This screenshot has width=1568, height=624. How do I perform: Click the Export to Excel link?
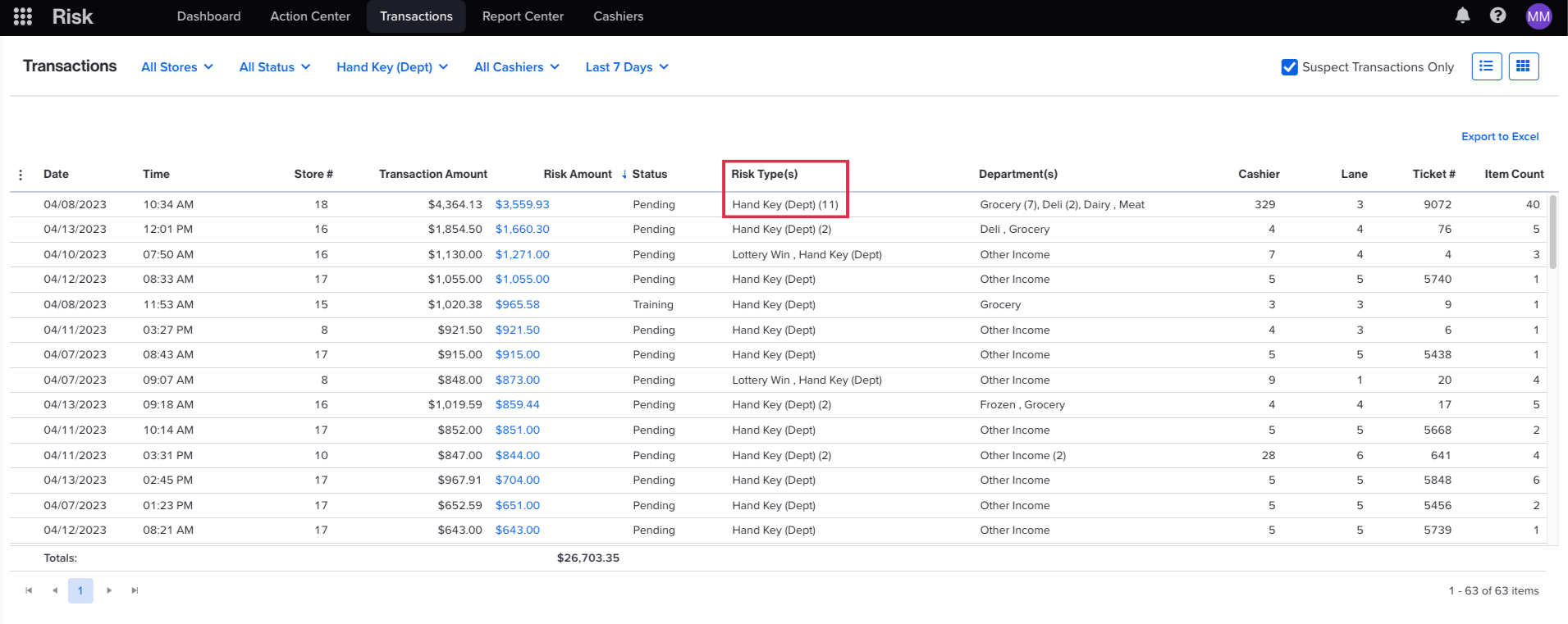pyautogui.click(x=1499, y=137)
